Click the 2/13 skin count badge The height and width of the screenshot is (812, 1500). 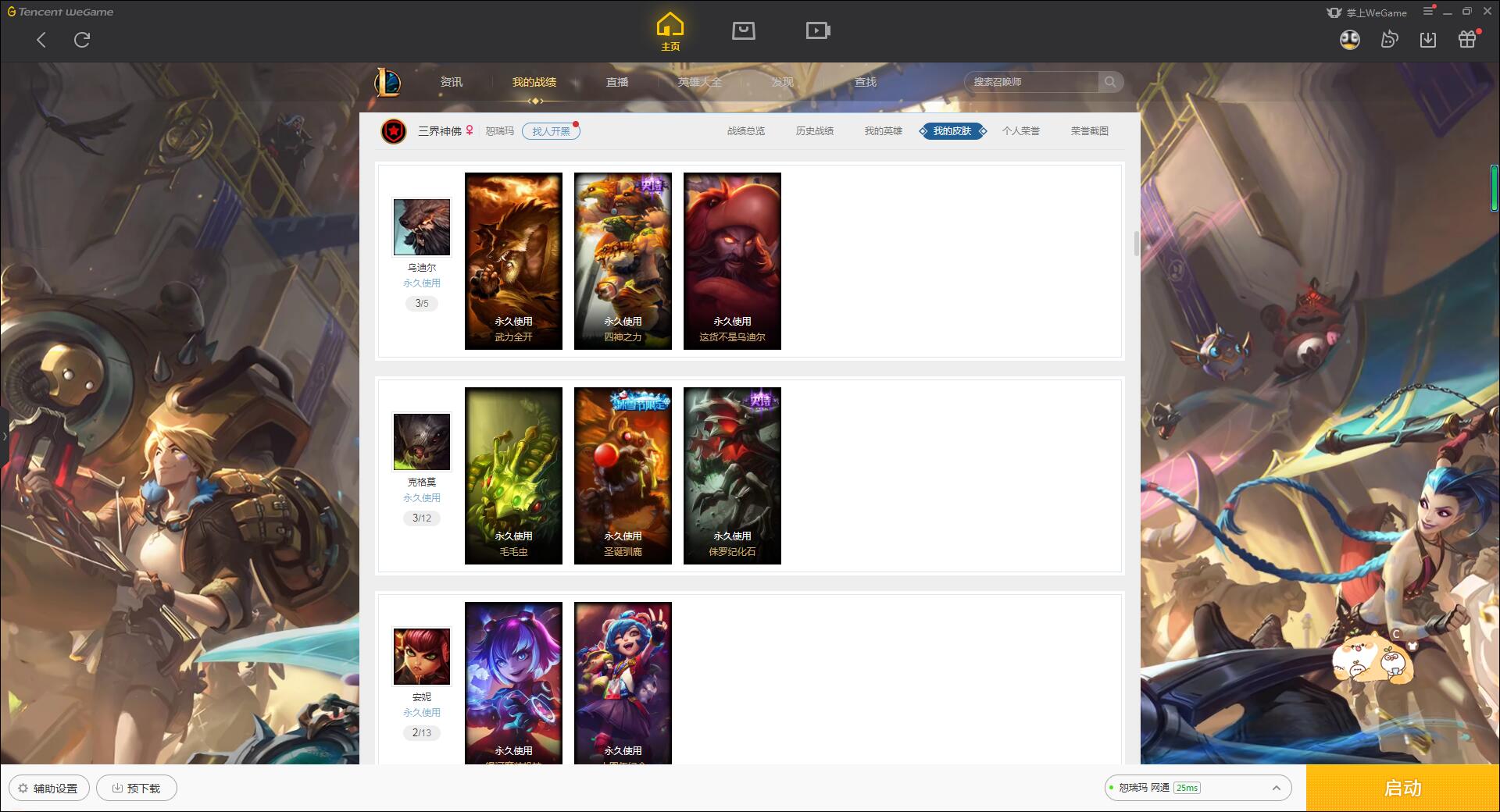tap(422, 733)
